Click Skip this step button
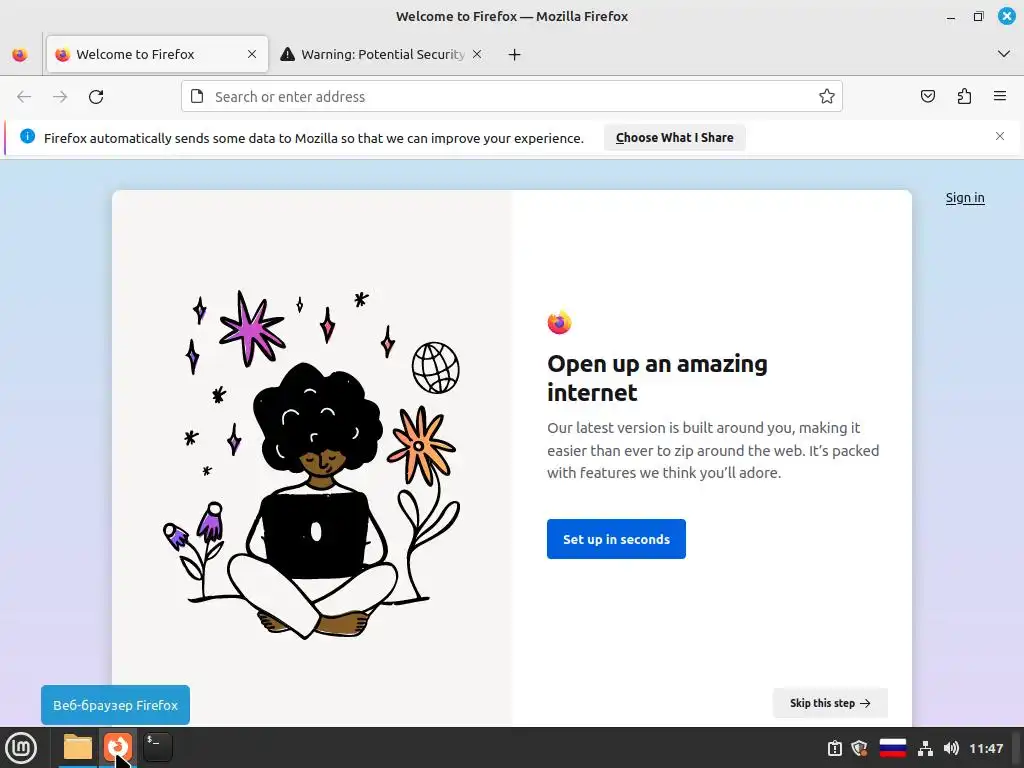The height and width of the screenshot is (768, 1024). 830,703
